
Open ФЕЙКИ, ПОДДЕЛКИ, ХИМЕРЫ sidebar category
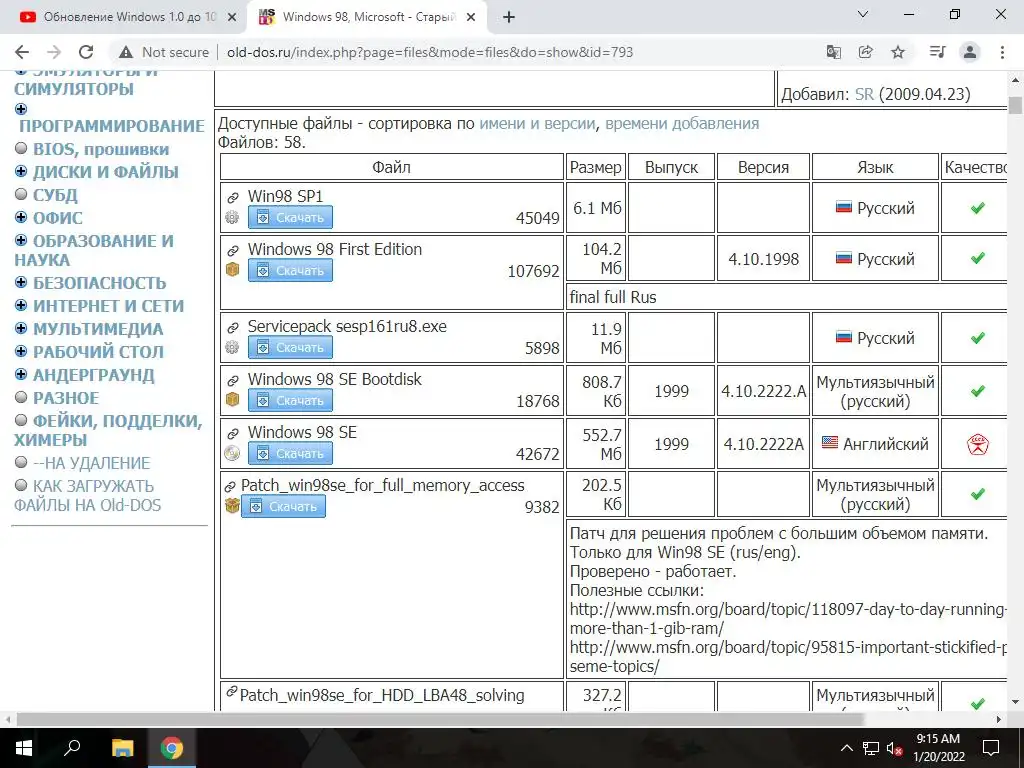pos(108,430)
